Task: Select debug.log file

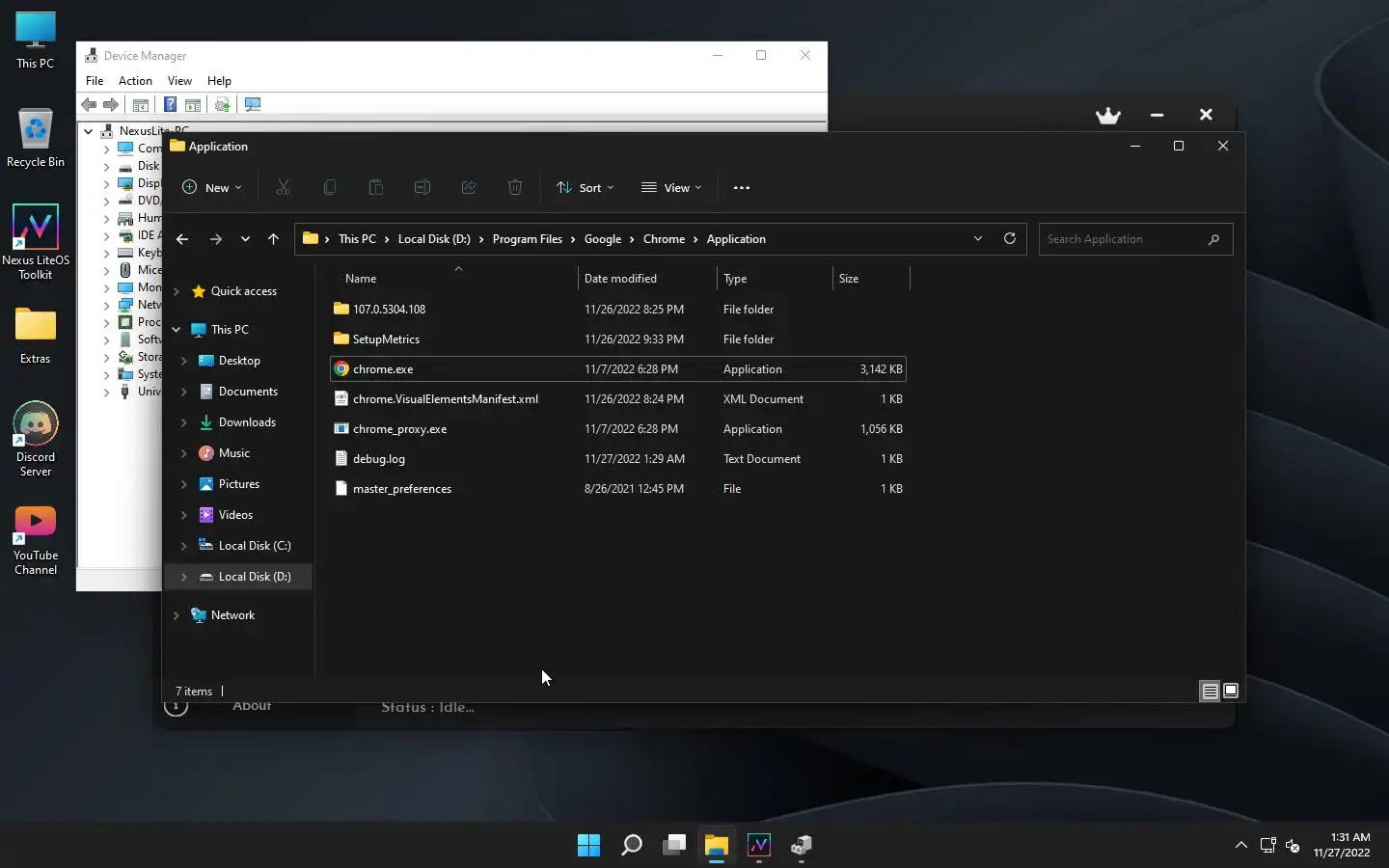Action: click(x=617, y=459)
